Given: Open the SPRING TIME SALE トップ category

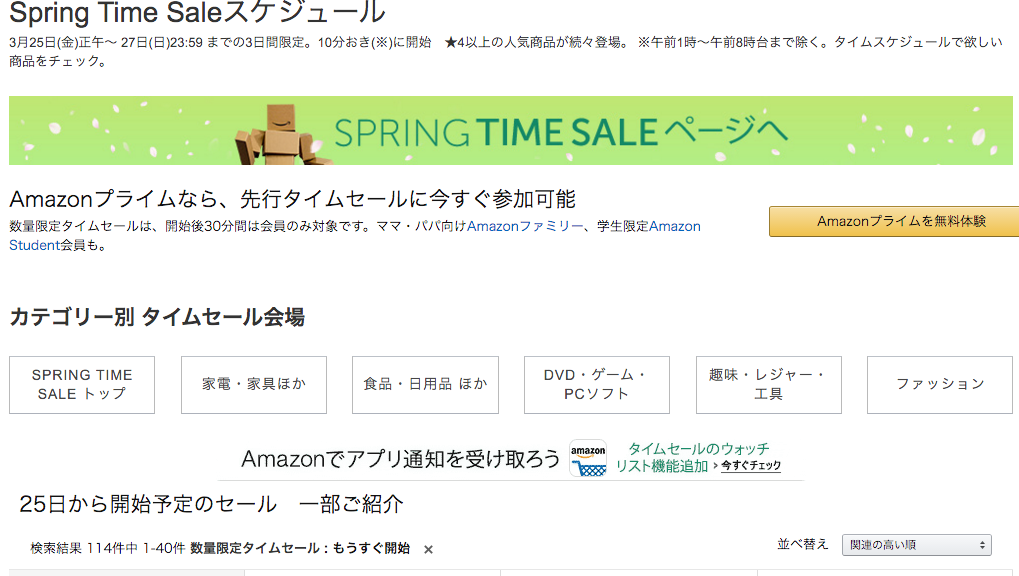Looking at the screenshot, I should pos(82,384).
